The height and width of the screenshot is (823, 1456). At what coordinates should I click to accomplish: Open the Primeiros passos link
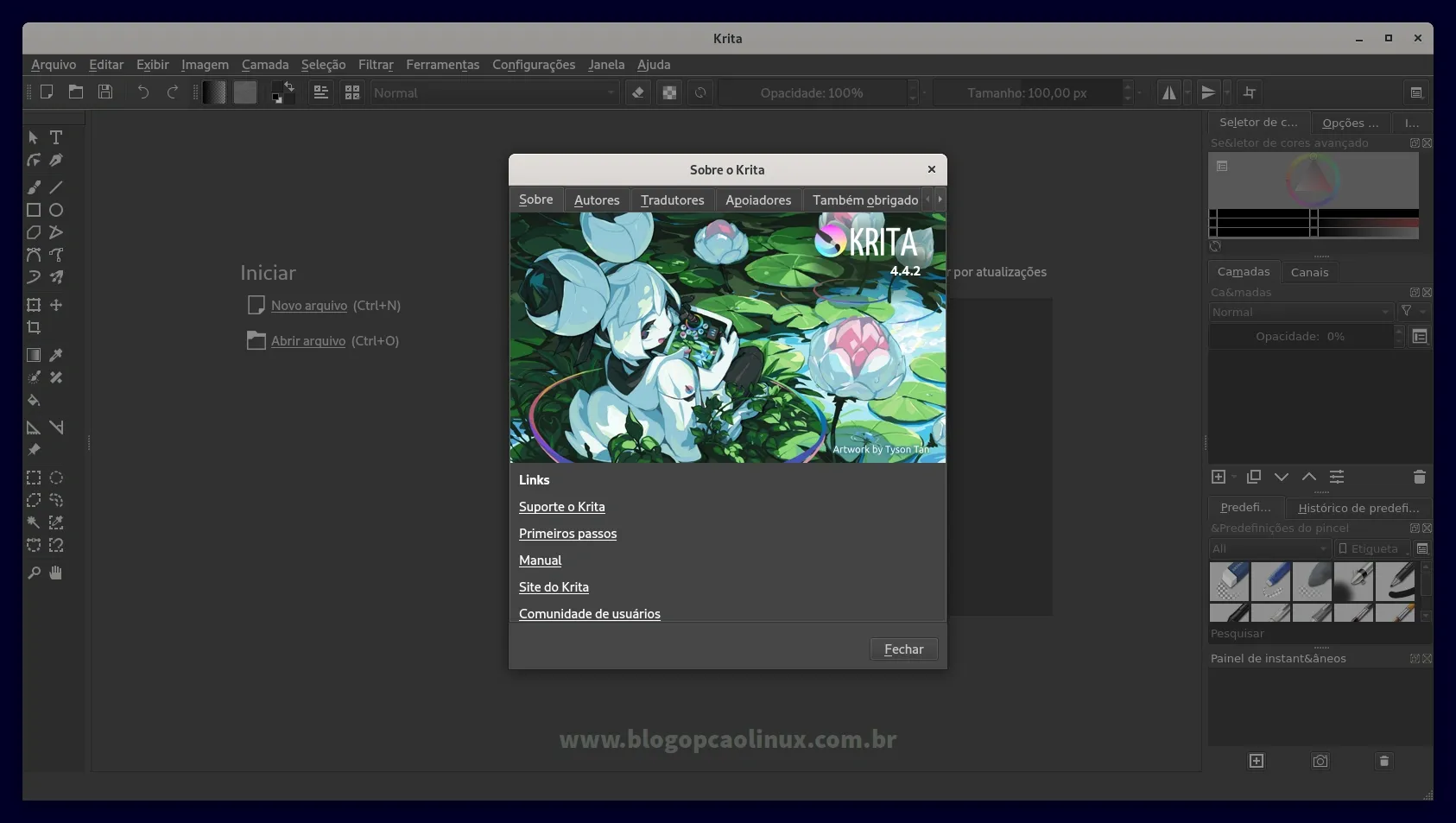(568, 534)
